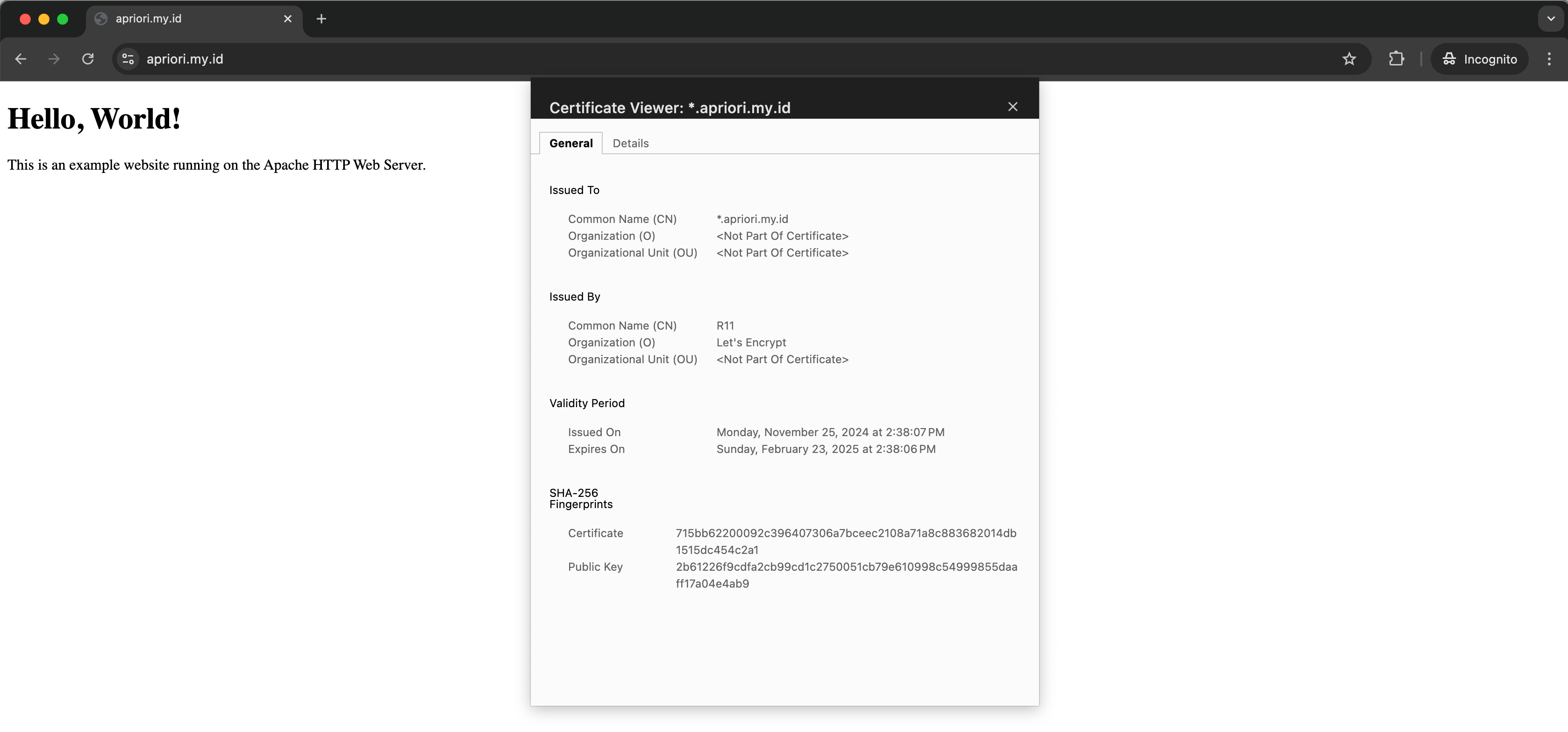Select the apriori.my.id browser tab
1568x732 pixels.
pos(193,19)
